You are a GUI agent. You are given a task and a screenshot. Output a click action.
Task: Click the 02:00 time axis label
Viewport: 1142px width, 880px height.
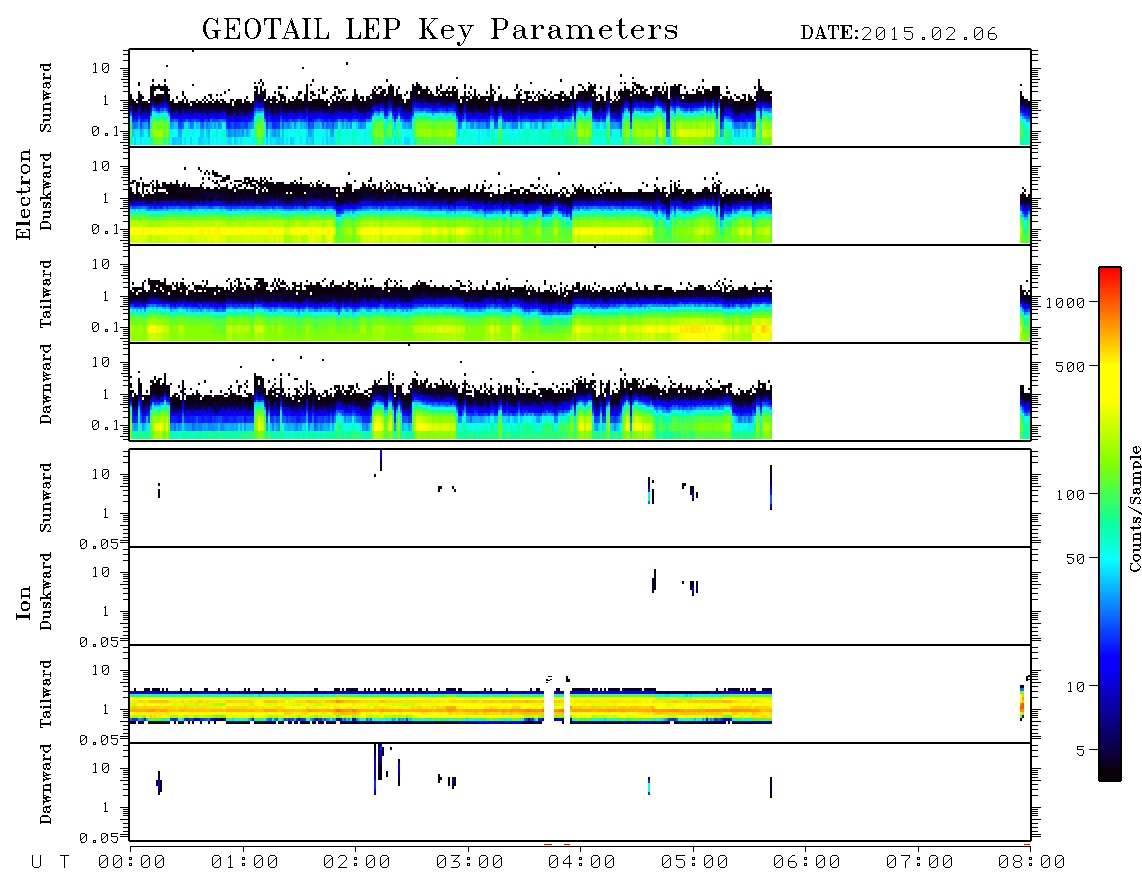[357, 863]
